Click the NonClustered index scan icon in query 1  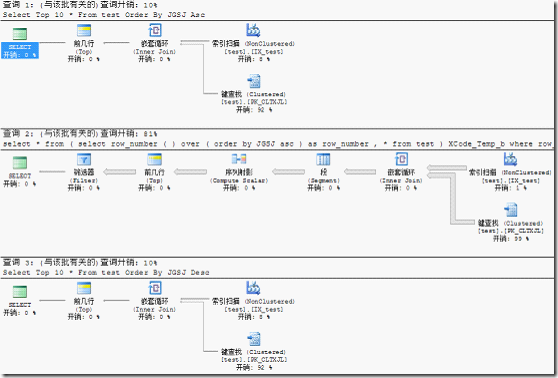(253, 30)
